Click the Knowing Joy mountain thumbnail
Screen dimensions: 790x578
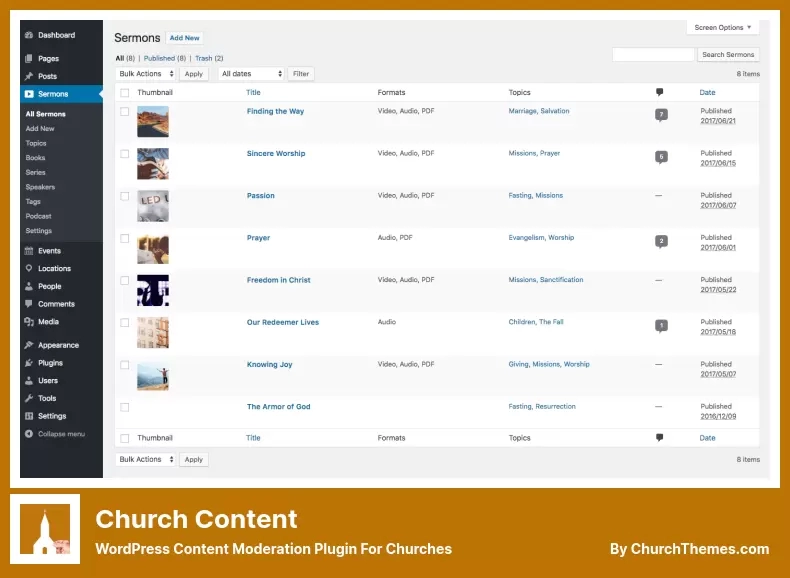click(153, 375)
